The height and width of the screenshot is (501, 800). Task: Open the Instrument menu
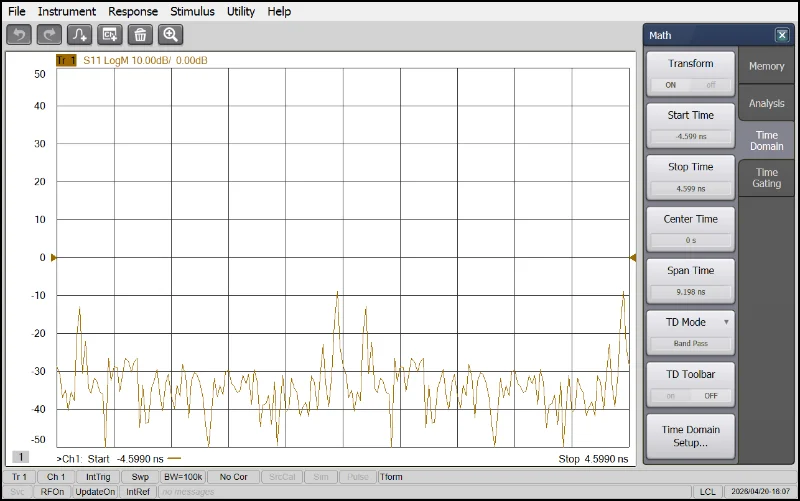pos(67,11)
